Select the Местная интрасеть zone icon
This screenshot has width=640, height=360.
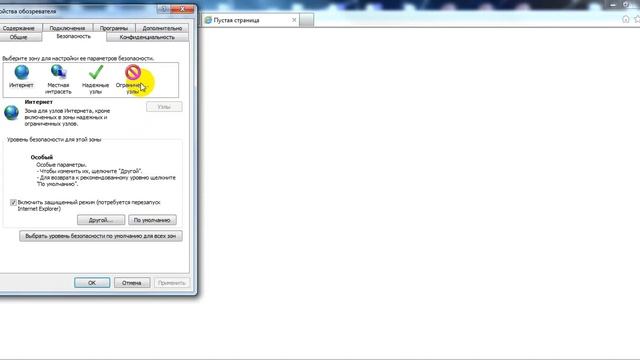click(x=58, y=72)
